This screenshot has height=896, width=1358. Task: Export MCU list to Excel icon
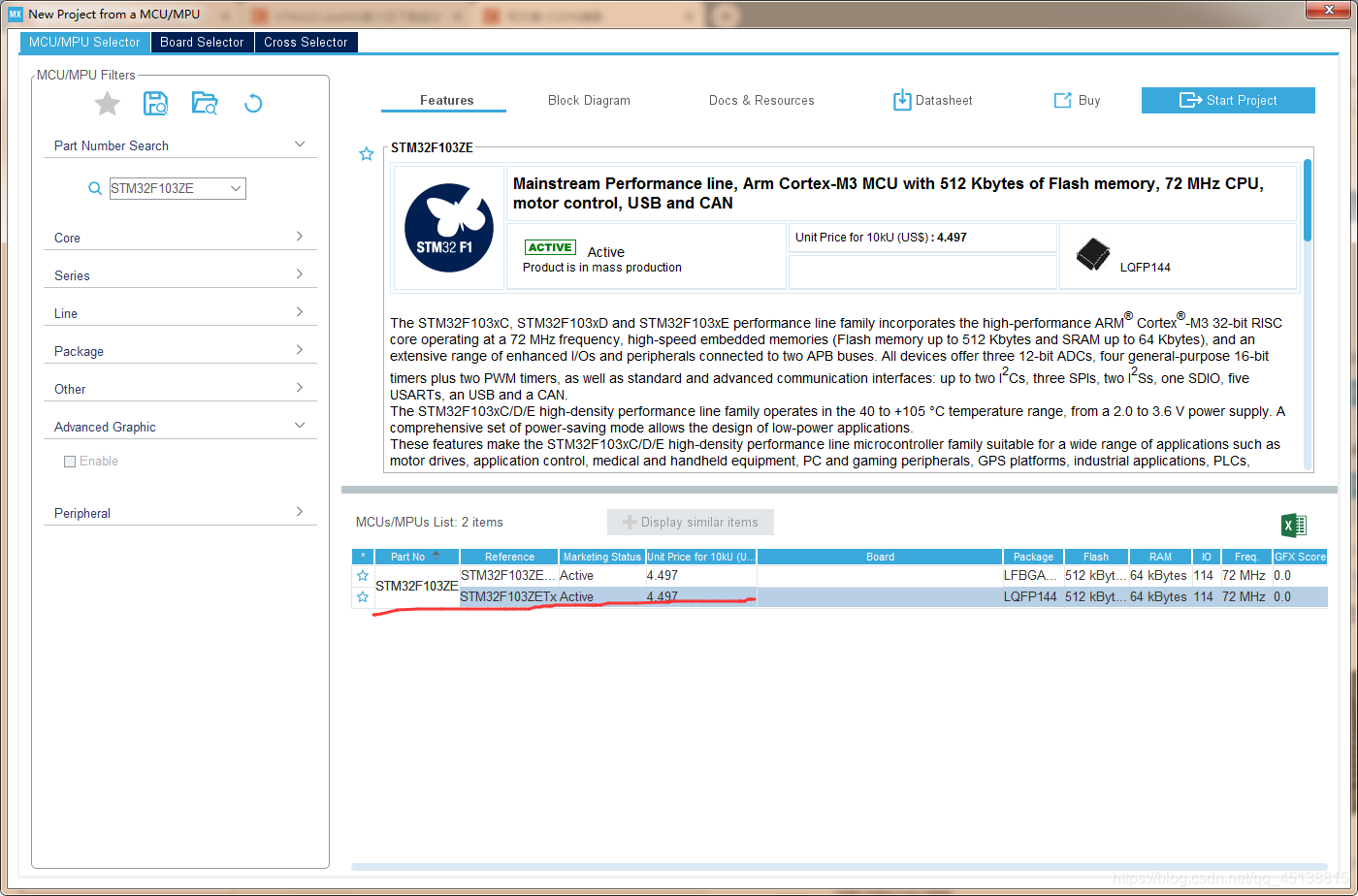click(x=1294, y=526)
